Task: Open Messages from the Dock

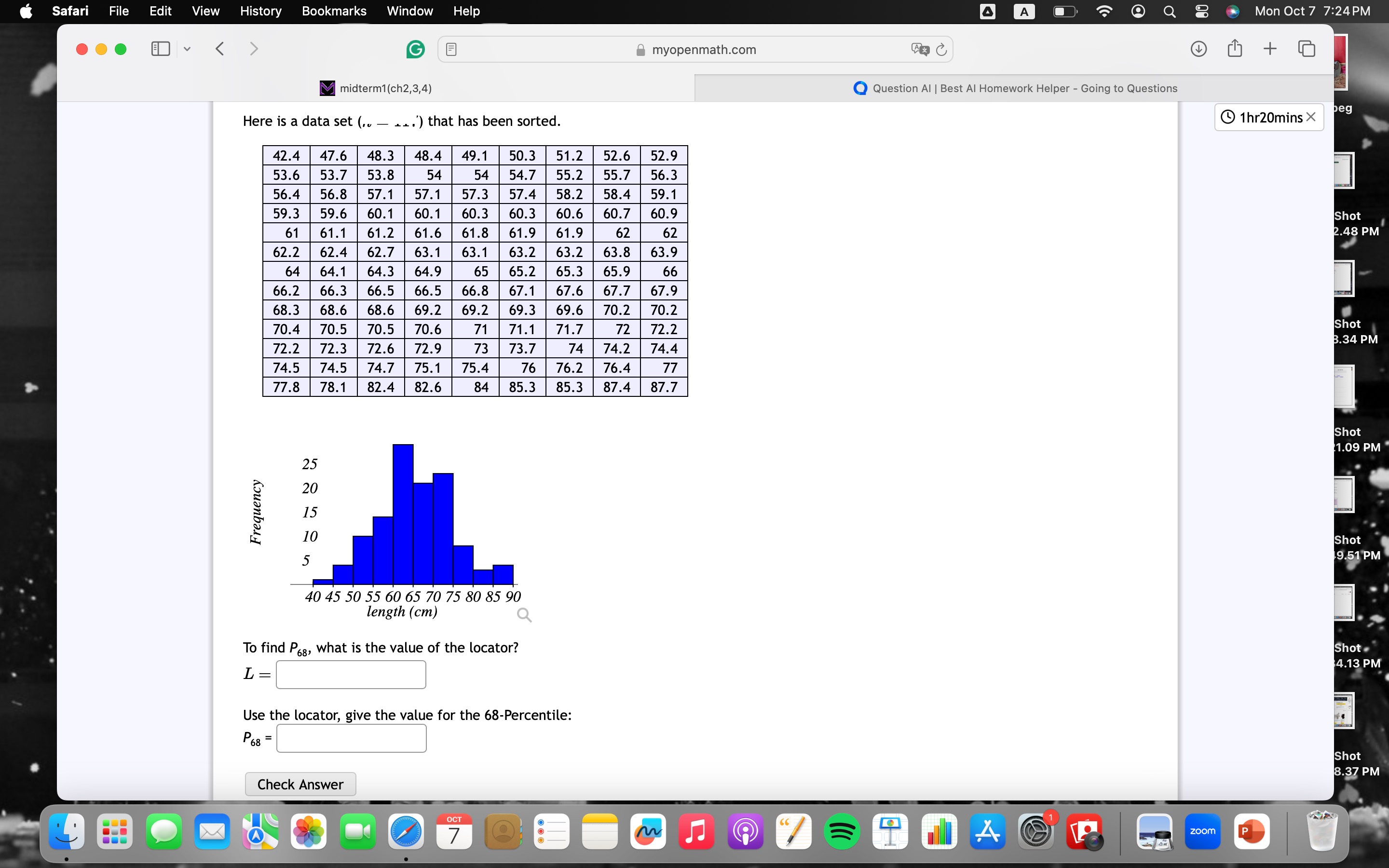Action: coord(163,831)
